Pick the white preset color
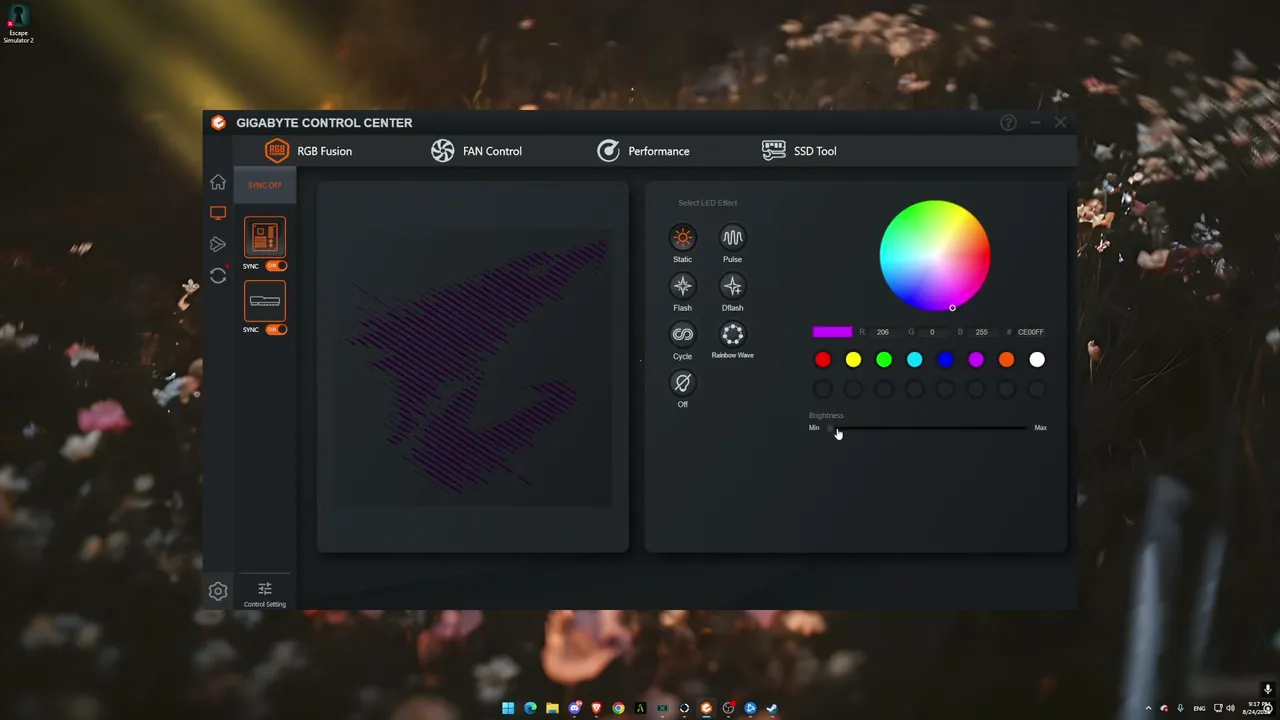The width and height of the screenshot is (1280, 720). pos(1037,360)
